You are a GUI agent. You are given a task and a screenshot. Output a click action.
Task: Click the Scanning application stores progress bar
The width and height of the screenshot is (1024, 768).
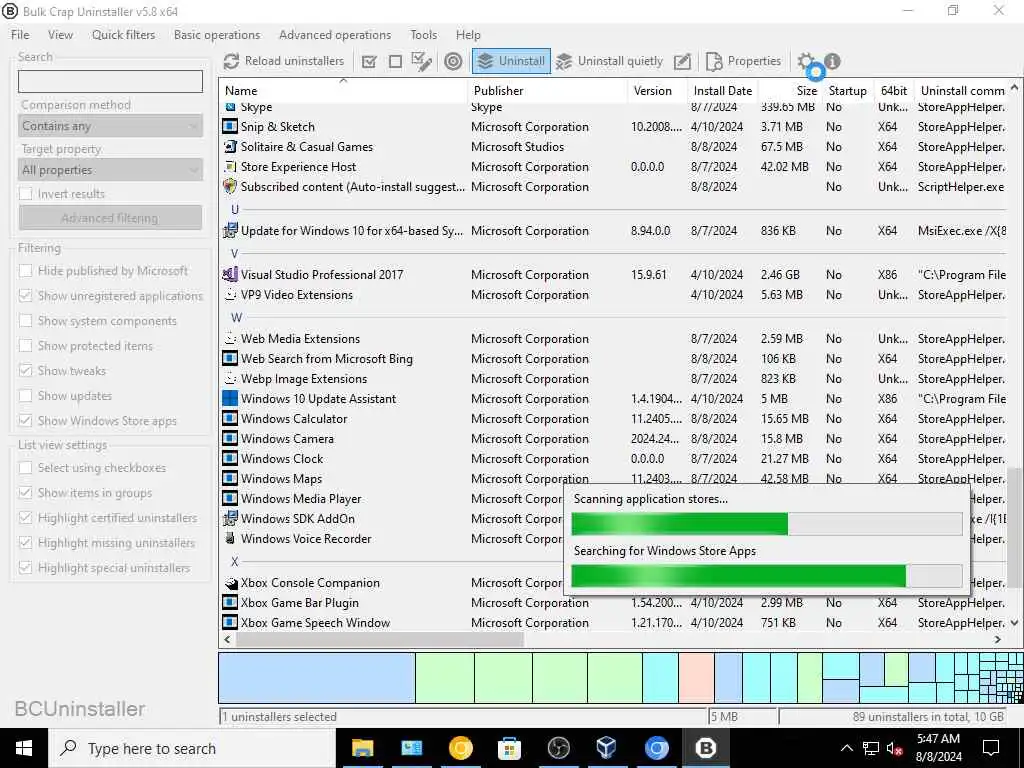coord(767,524)
